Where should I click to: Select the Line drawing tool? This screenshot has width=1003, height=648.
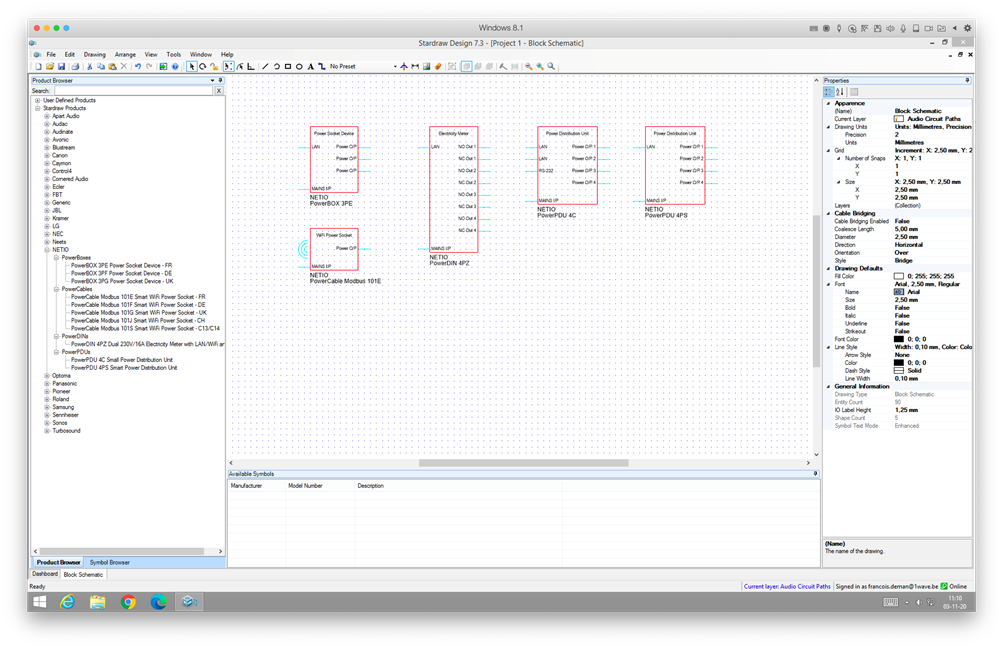coord(265,67)
